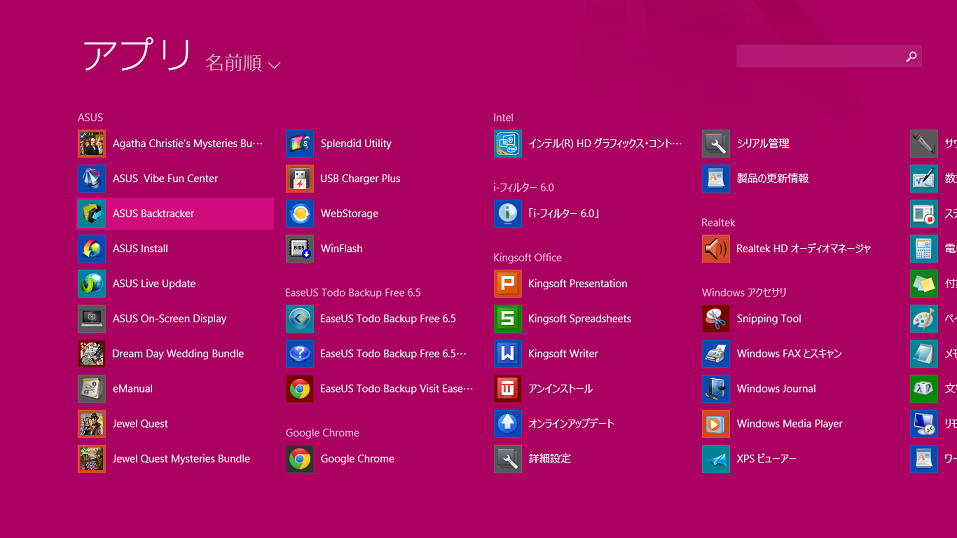Viewport: 957px width, 538px height.
Task: Launch ASUS Vibe Fun Center icon
Action: tap(92, 178)
